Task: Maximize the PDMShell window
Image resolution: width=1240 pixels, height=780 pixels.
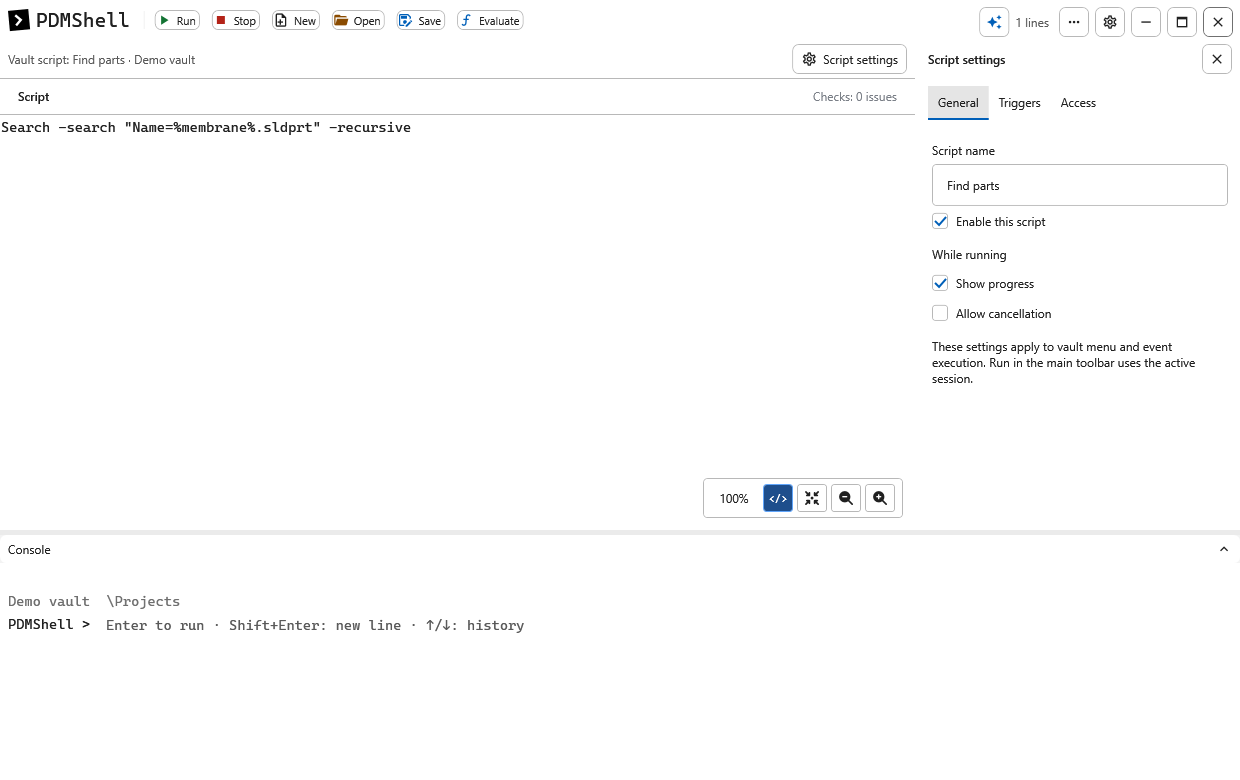Action: 1182,22
